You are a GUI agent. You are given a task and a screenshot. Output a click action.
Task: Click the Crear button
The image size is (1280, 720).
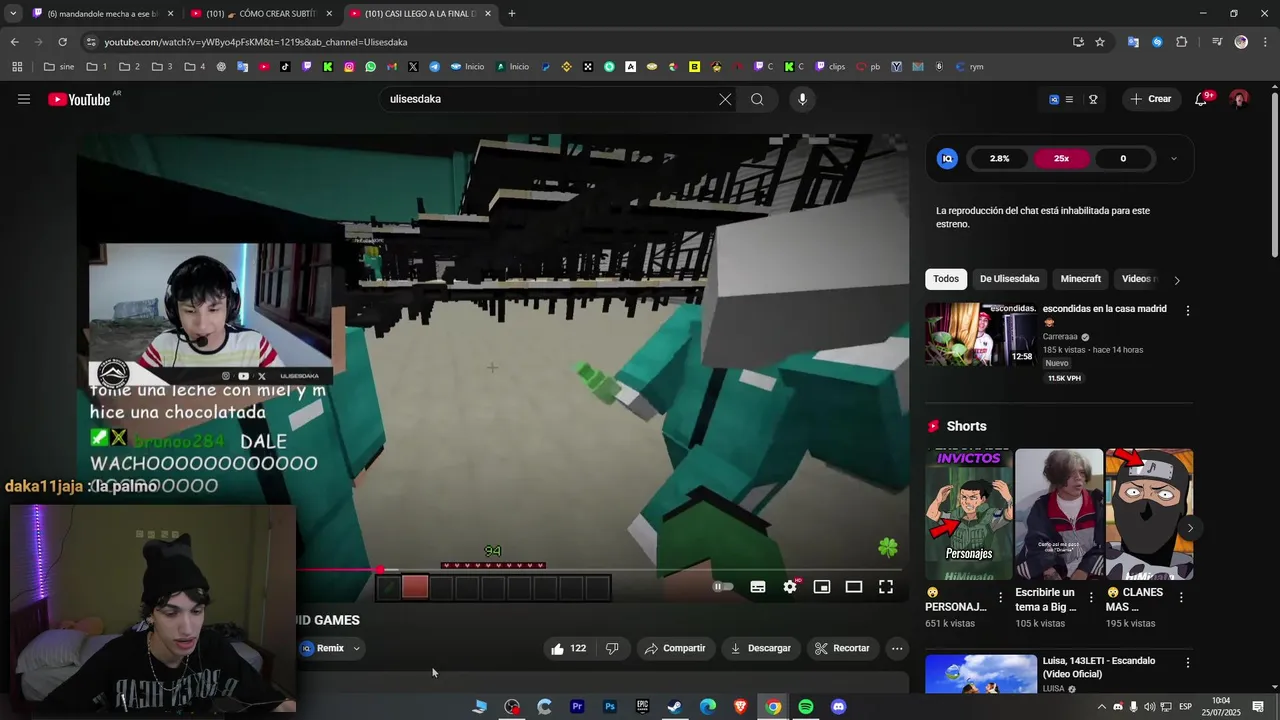(1151, 99)
